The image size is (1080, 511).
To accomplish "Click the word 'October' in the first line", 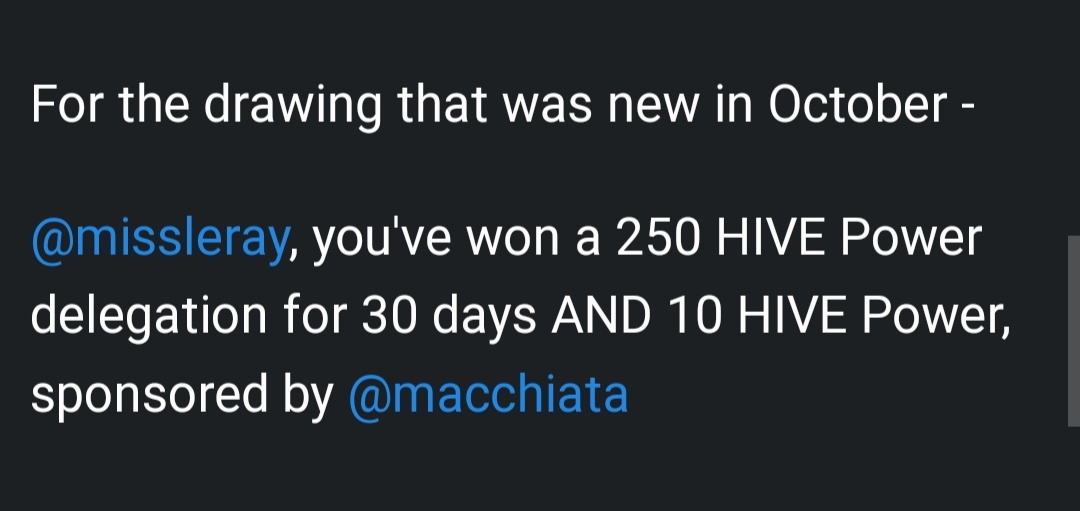I will click(858, 104).
